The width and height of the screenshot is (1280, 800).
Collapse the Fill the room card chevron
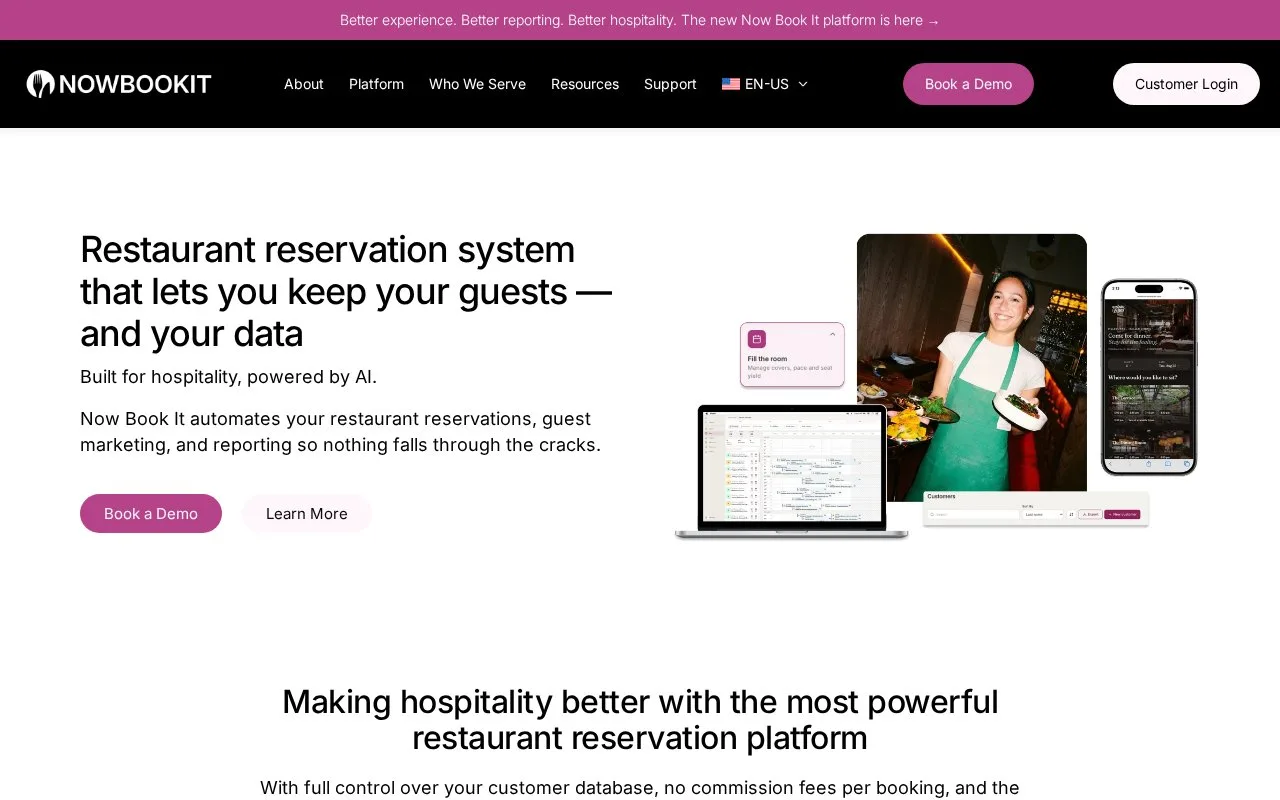click(833, 335)
